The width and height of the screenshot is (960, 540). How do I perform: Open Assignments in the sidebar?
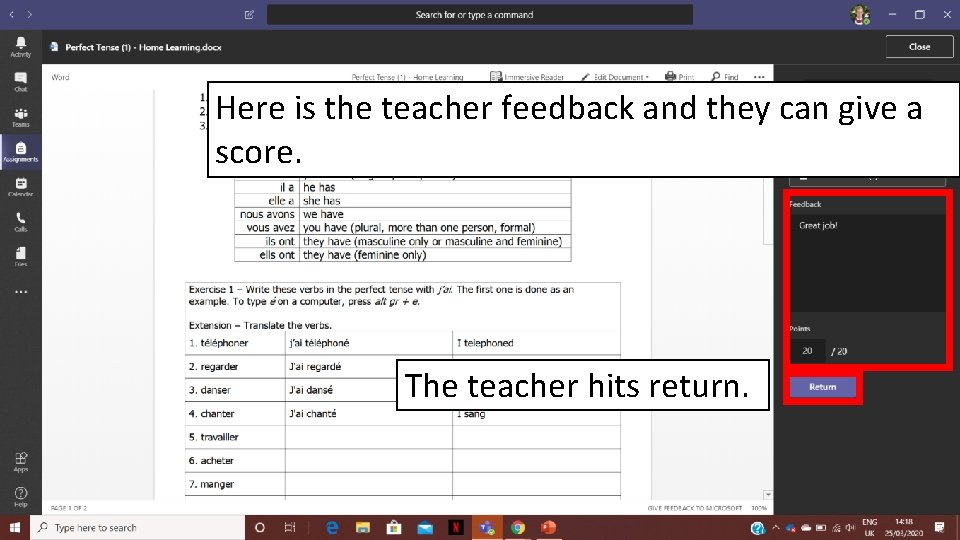20,152
